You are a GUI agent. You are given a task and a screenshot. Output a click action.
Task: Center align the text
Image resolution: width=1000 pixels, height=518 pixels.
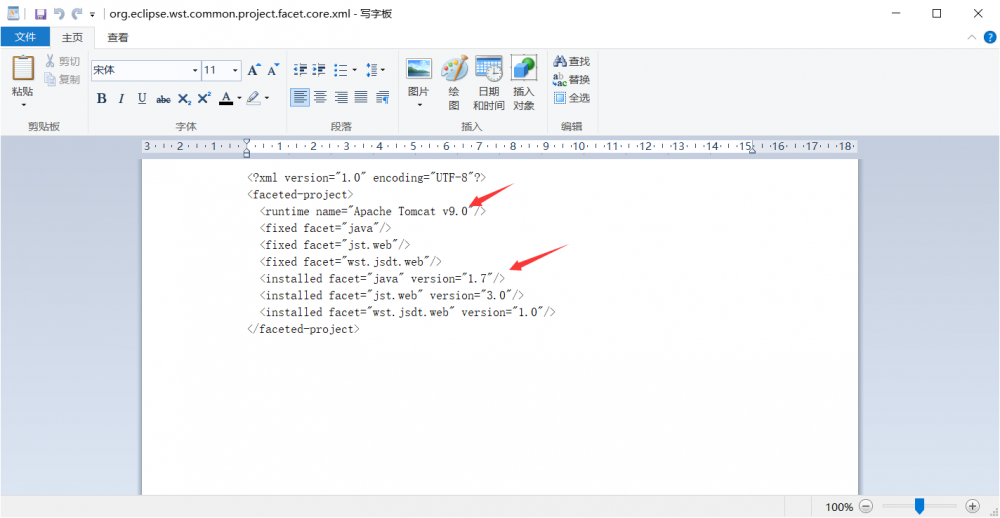[x=321, y=98]
